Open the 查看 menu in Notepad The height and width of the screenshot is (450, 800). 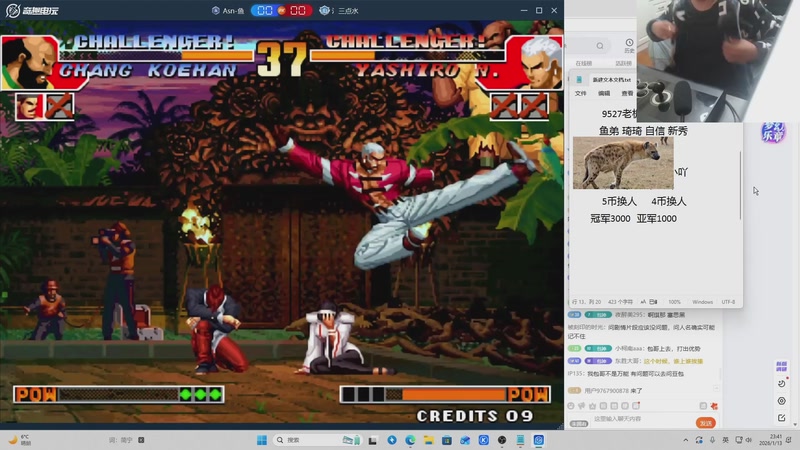click(627, 93)
